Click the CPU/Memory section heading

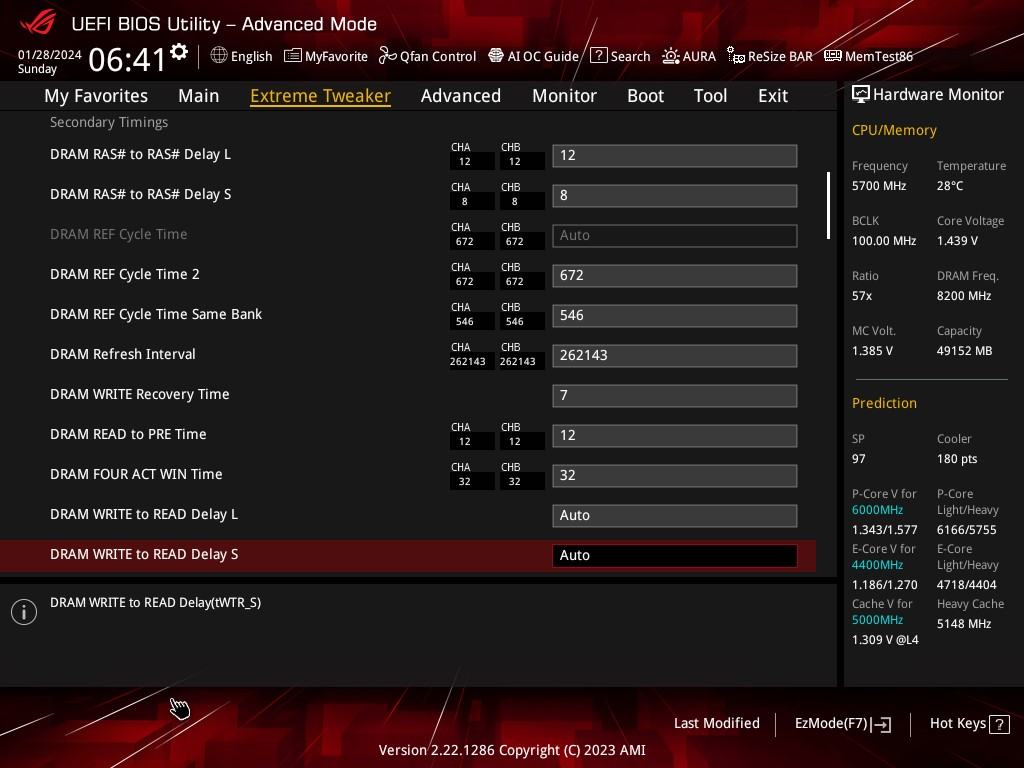tap(894, 130)
